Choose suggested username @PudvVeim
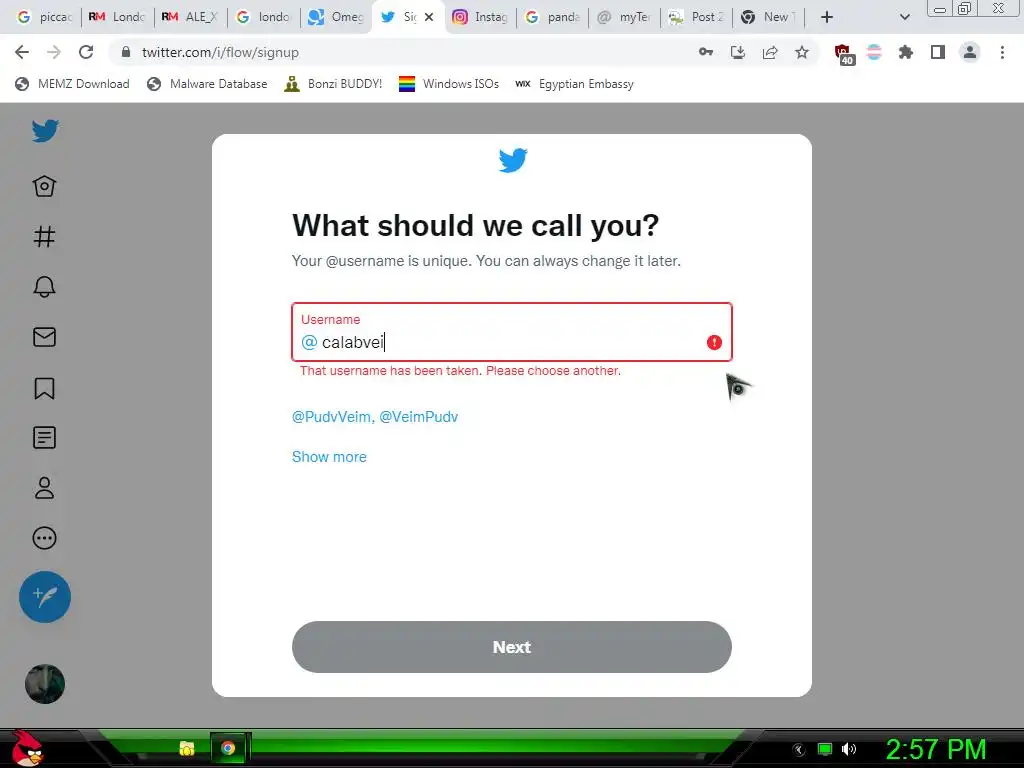This screenshot has height=768, width=1024. (x=331, y=417)
